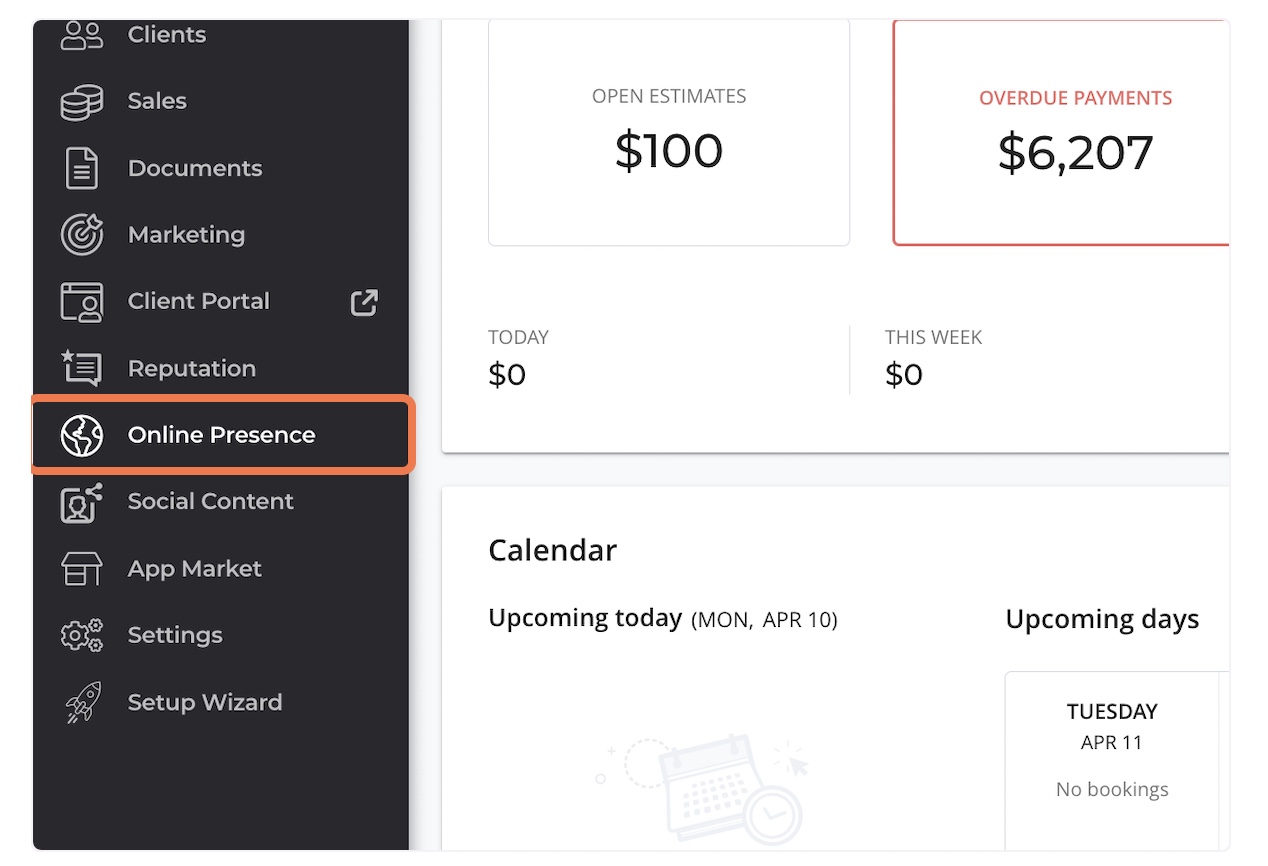1268x866 pixels.
Task: Click the Online Presence globe icon
Action: [x=82, y=436]
